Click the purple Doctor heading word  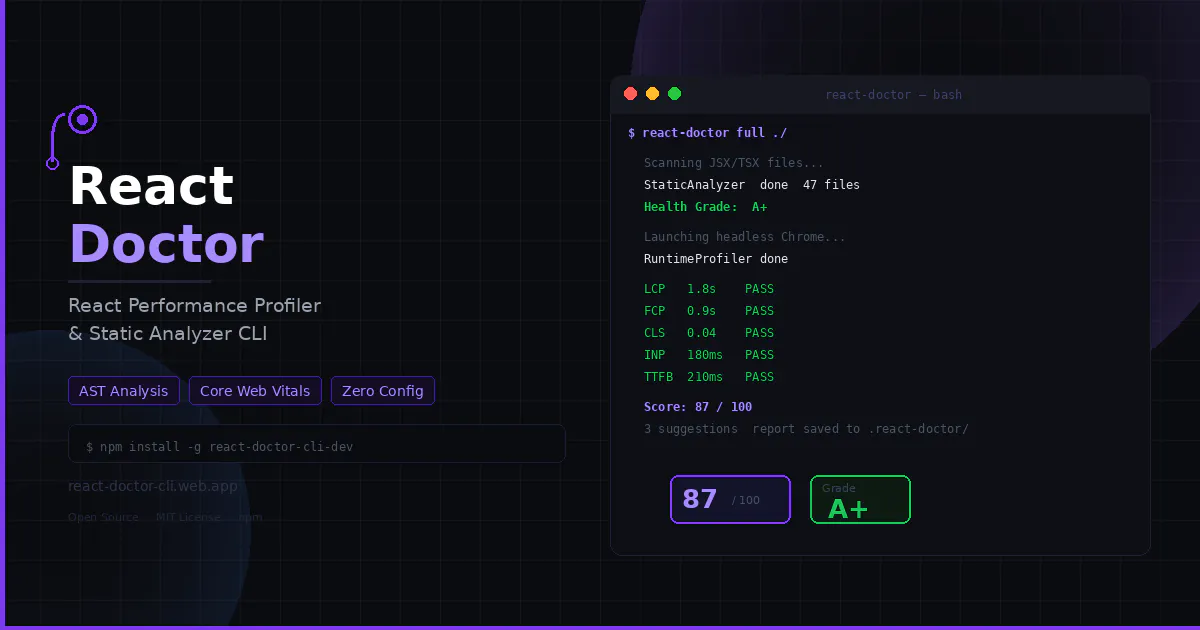click(x=166, y=243)
